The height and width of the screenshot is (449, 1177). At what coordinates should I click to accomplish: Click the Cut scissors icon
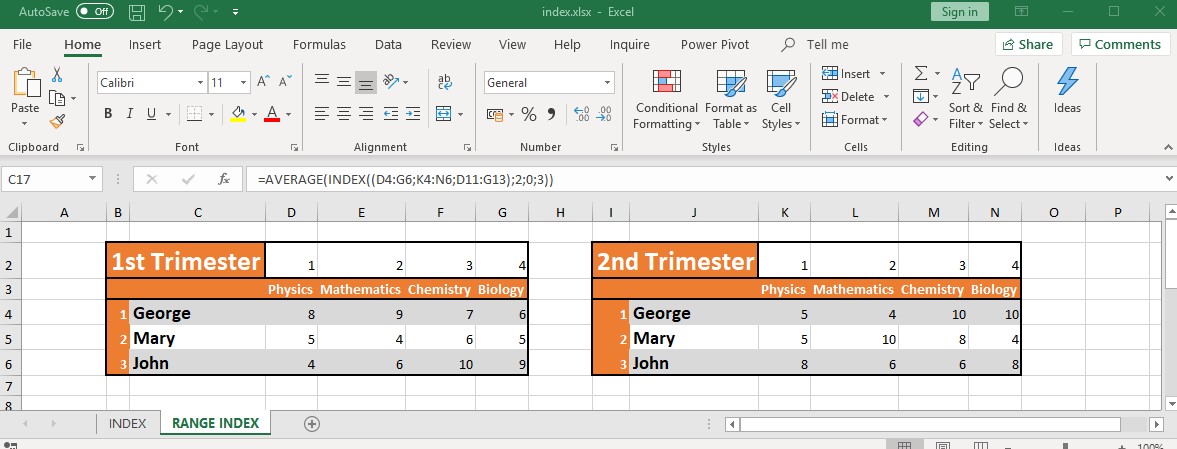point(57,75)
